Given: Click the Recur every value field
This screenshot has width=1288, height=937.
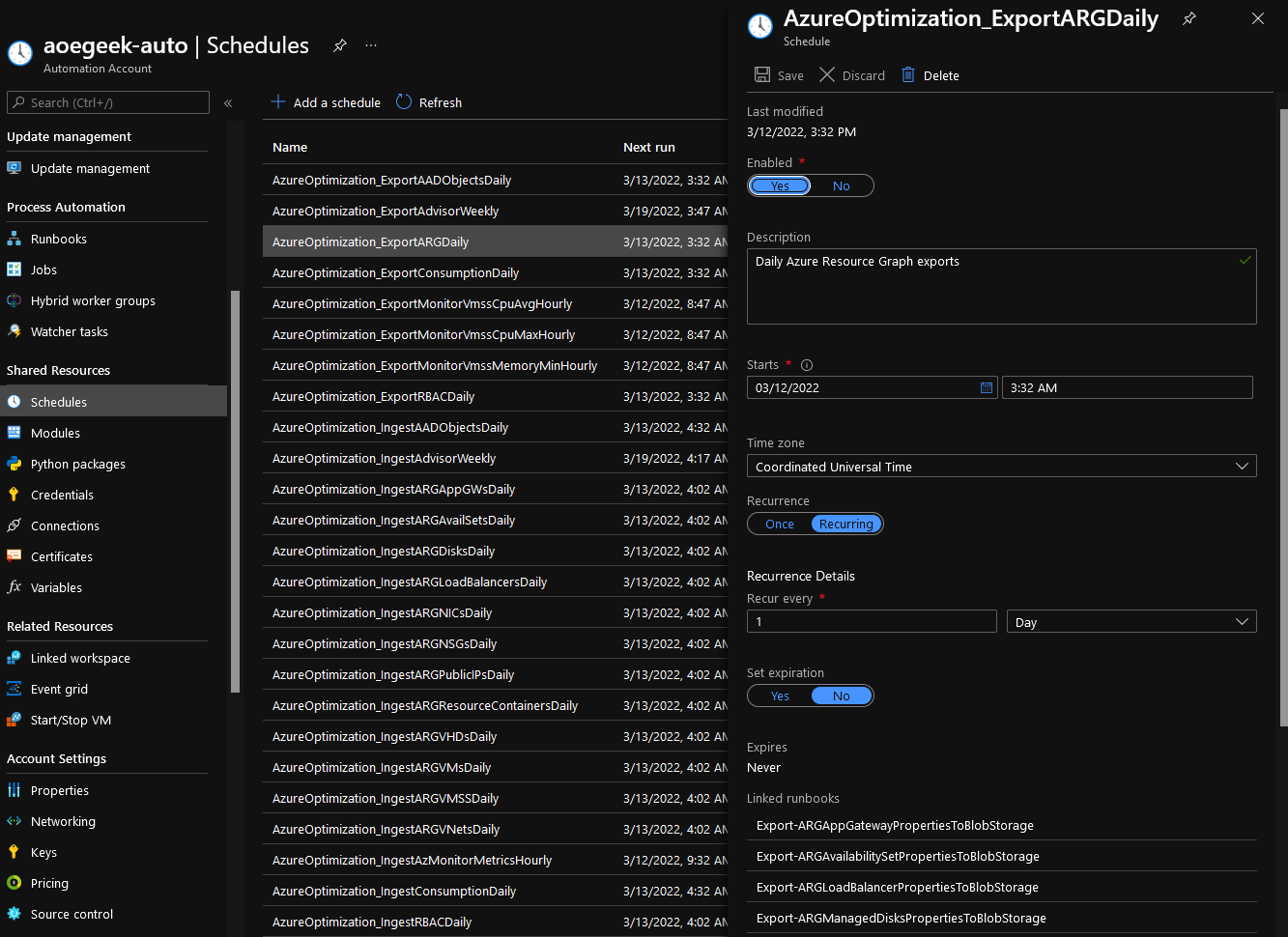Looking at the screenshot, I should click(872, 621).
